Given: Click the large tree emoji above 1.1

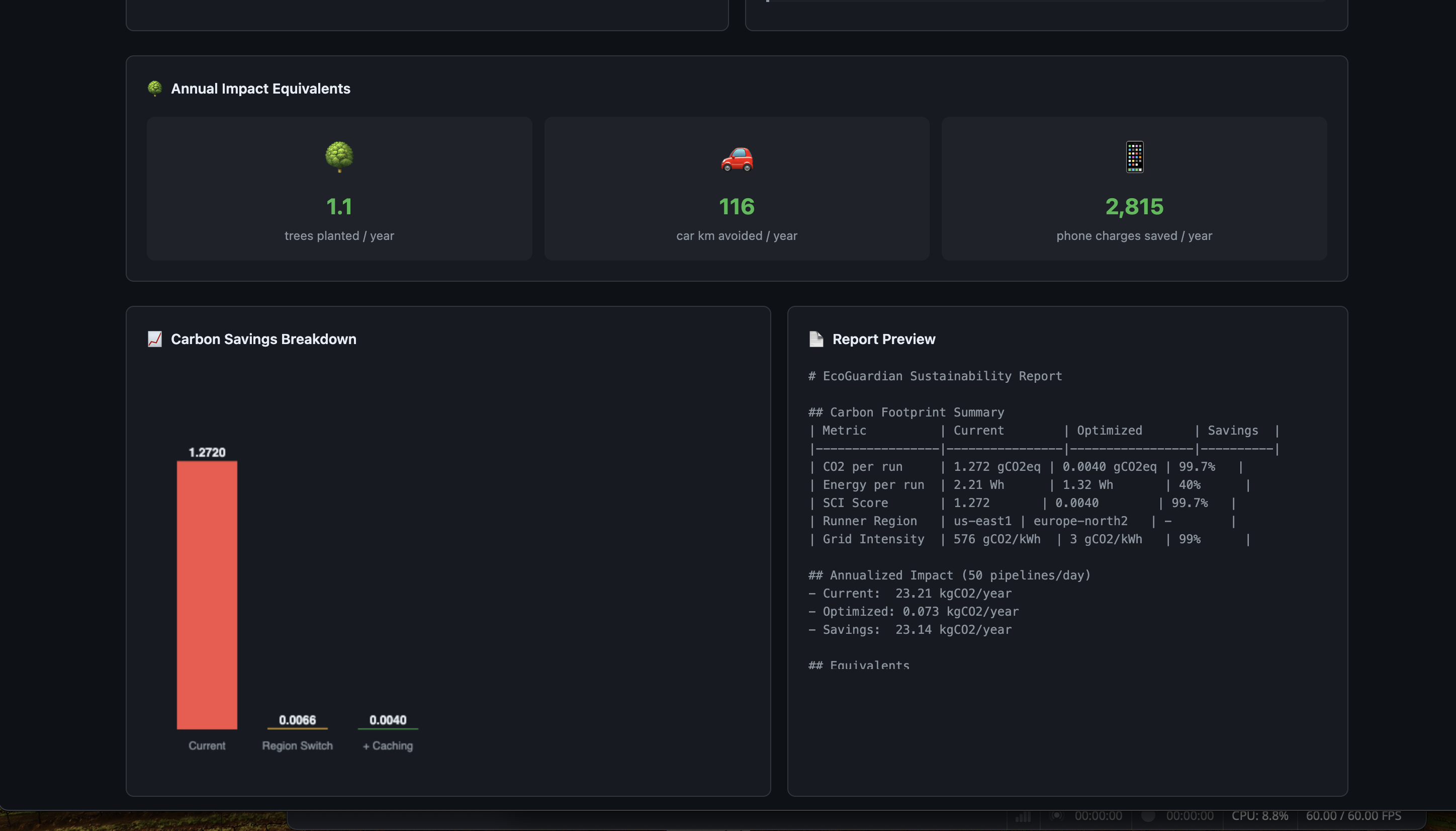Looking at the screenshot, I should 339,156.
